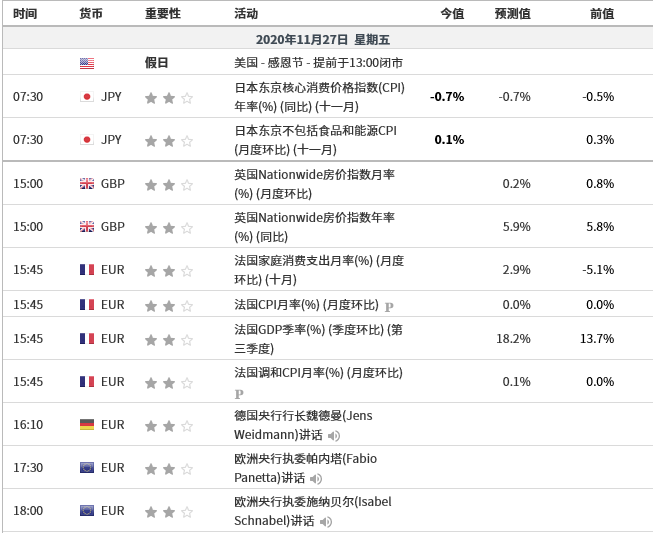This screenshot has width=653, height=533.
Task: Select the 重要性 column header
Action: pyautogui.click(x=163, y=14)
